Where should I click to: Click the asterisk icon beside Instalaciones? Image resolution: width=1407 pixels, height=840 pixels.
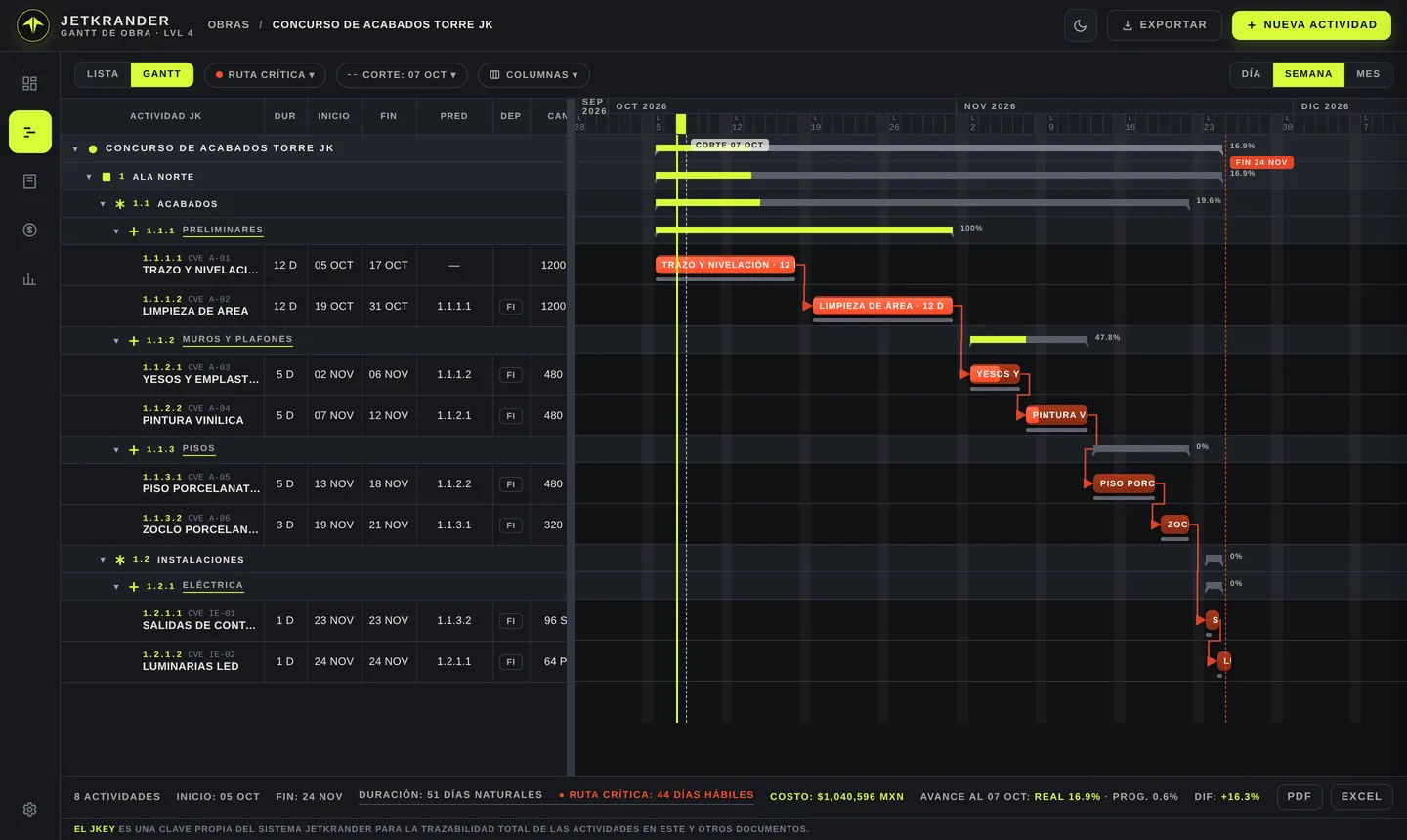(120, 560)
